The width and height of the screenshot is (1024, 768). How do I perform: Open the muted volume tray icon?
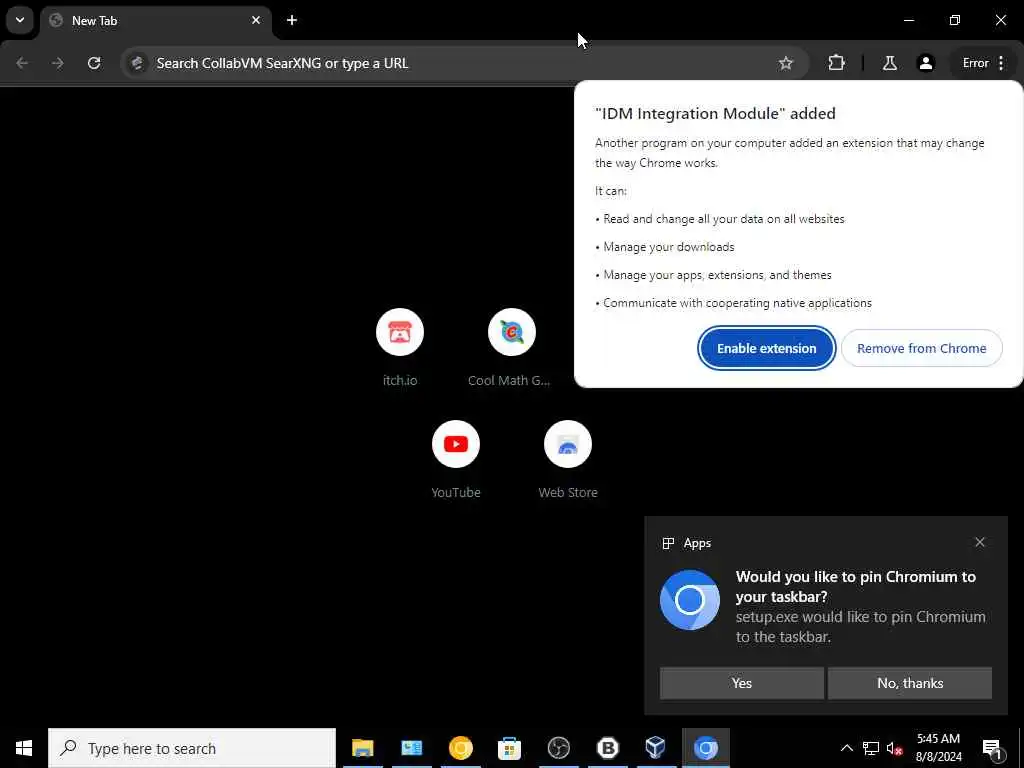coord(894,748)
